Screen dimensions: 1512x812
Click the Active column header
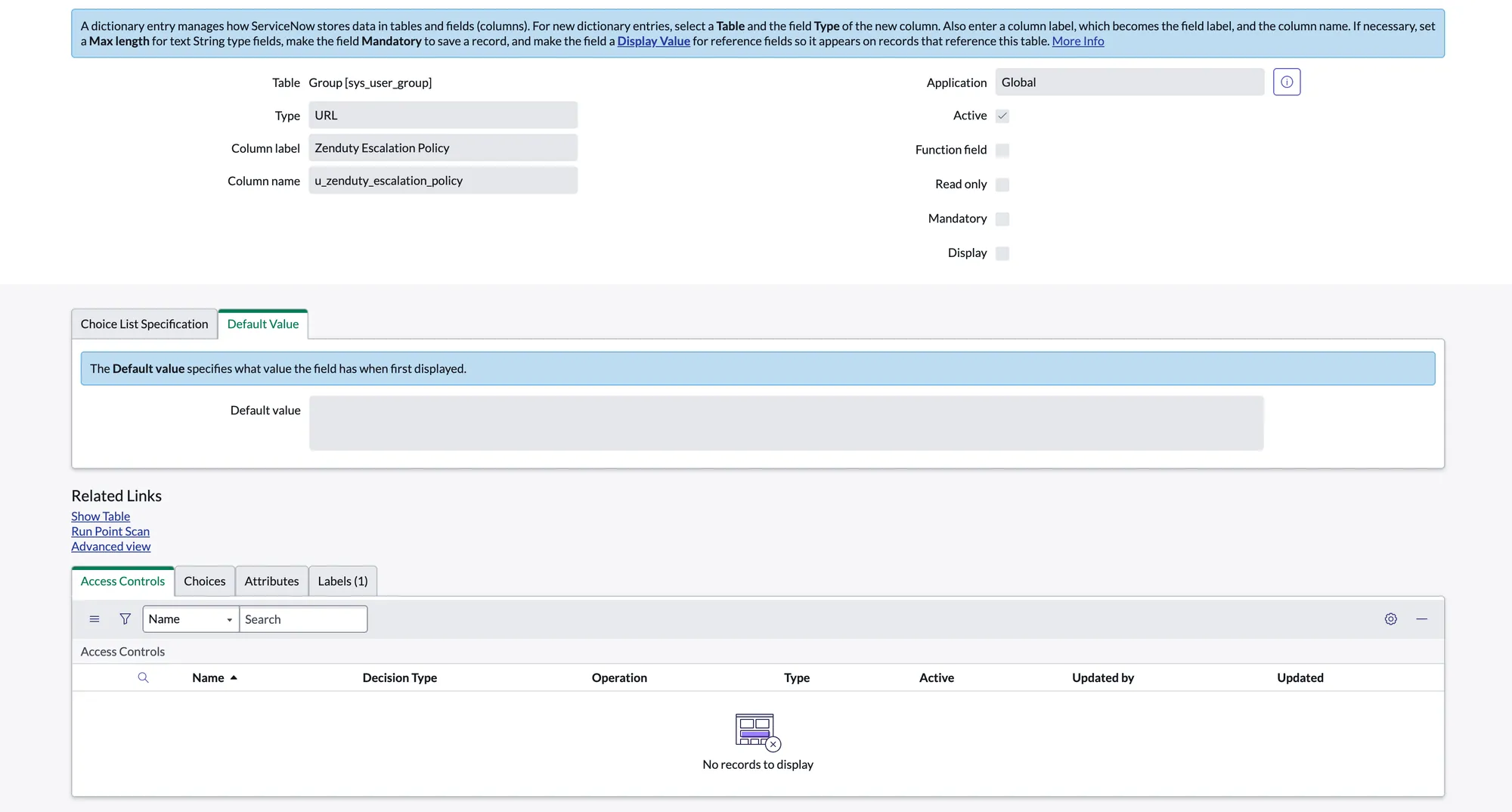pos(937,677)
